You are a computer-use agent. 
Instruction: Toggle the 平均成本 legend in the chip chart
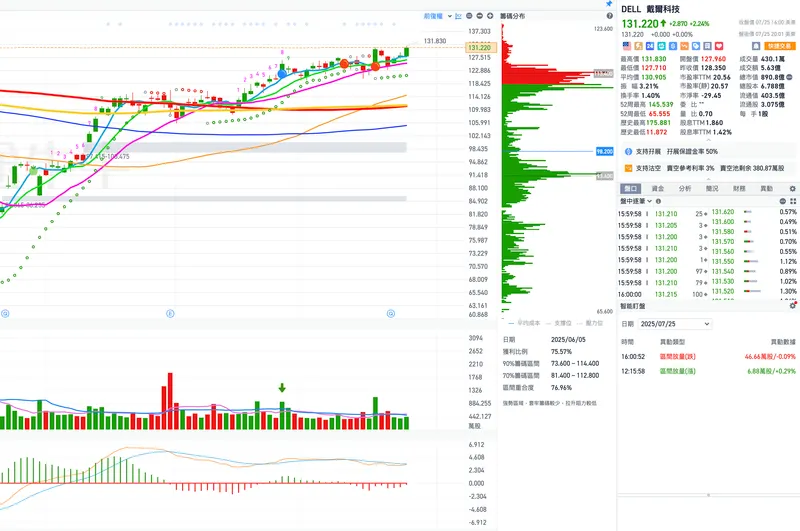click(524, 323)
